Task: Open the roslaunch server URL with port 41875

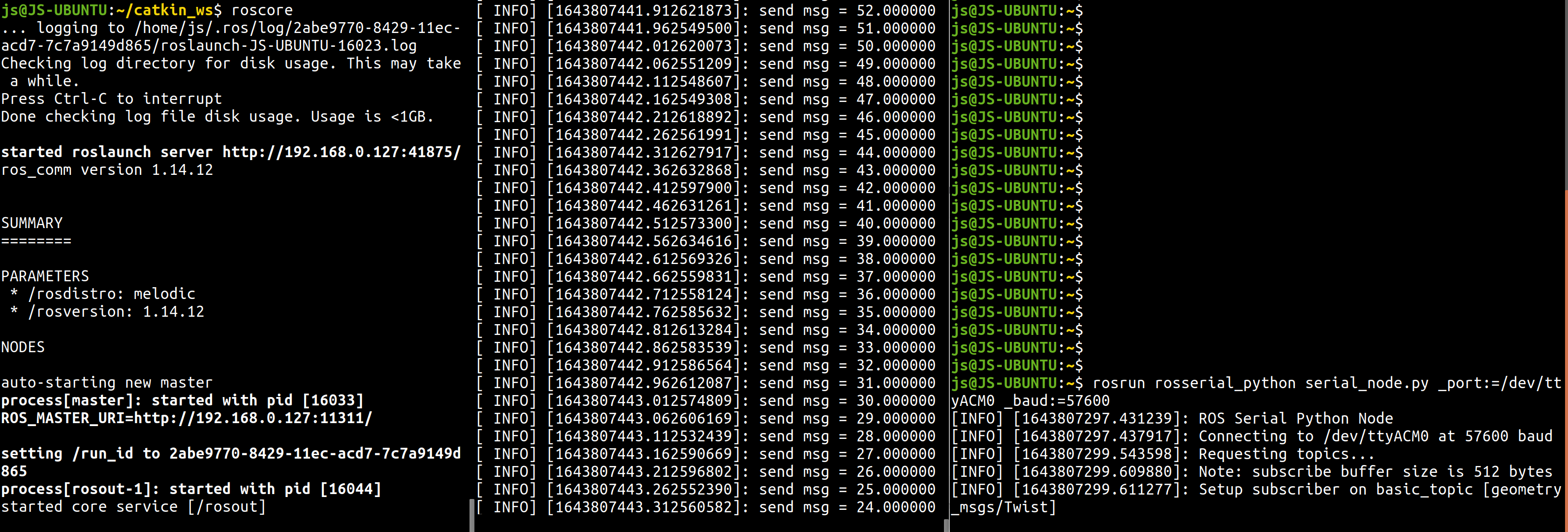Action: [x=341, y=152]
